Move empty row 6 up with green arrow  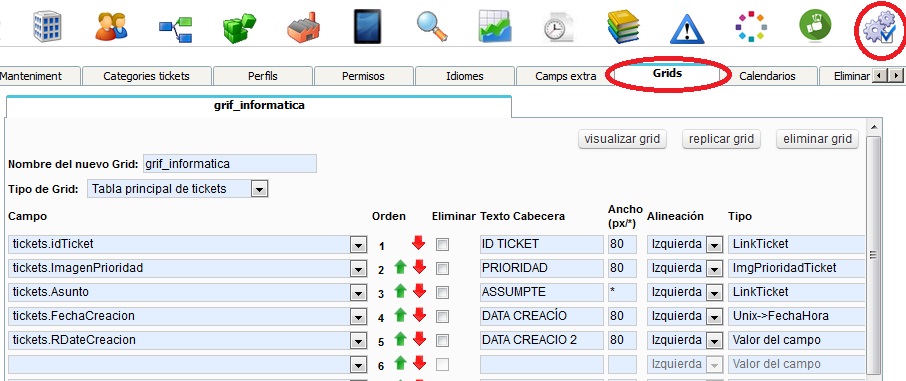(400, 363)
